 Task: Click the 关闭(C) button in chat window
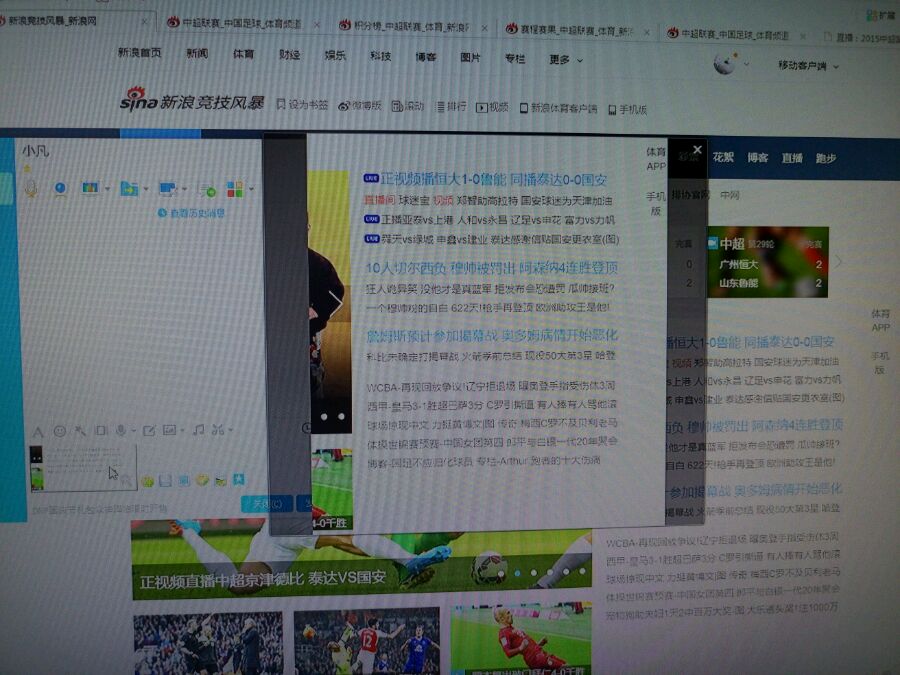tap(267, 504)
